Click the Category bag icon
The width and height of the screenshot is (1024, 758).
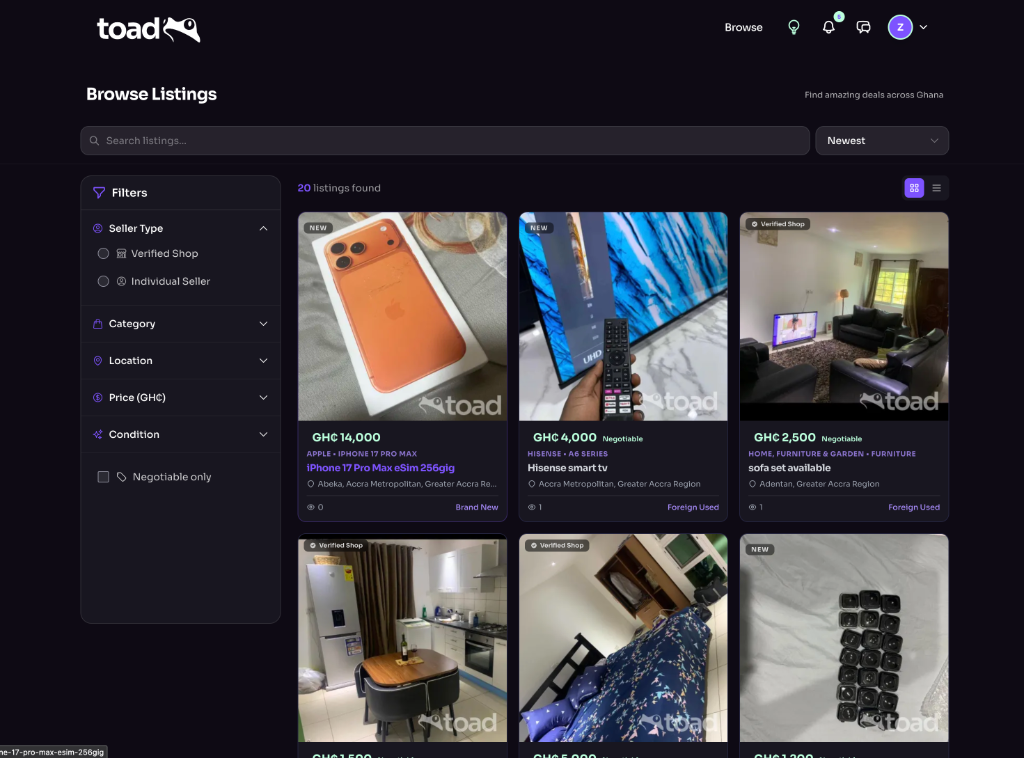pyautogui.click(x=98, y=324)
